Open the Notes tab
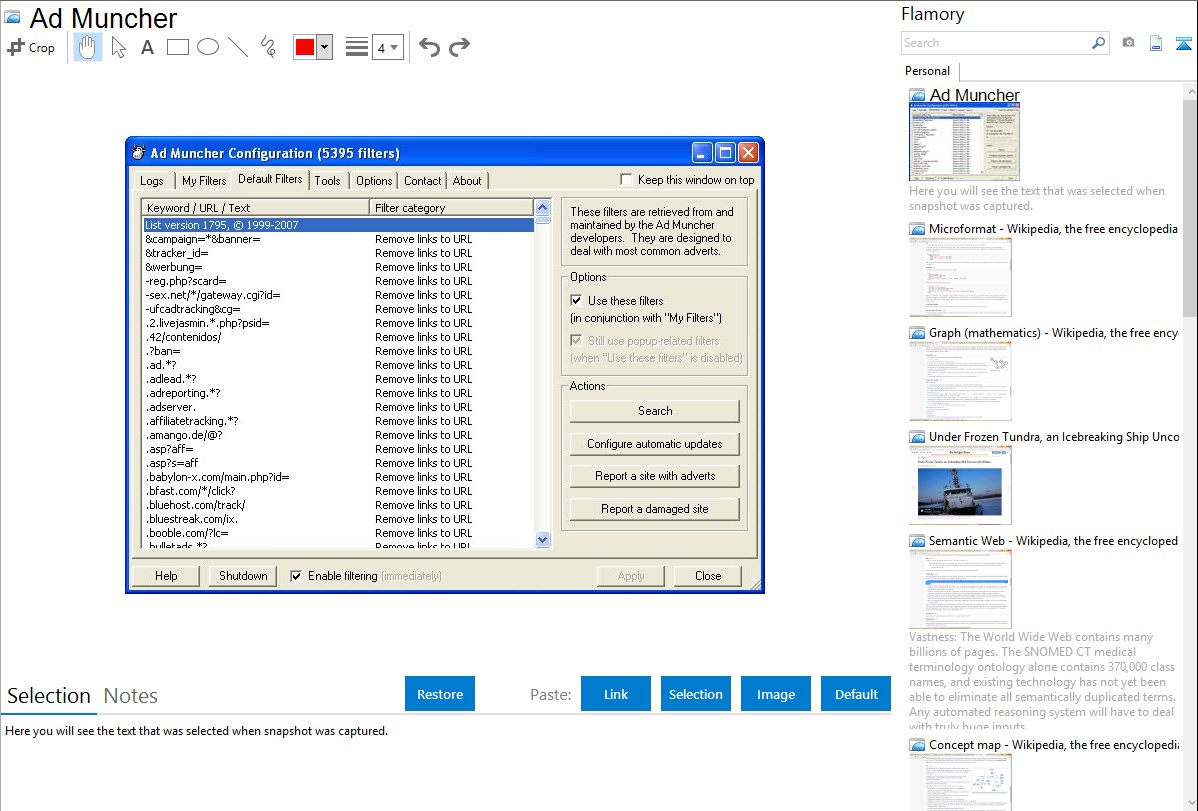This screenshot has height=811, width=1198. (x=131, y=696)
